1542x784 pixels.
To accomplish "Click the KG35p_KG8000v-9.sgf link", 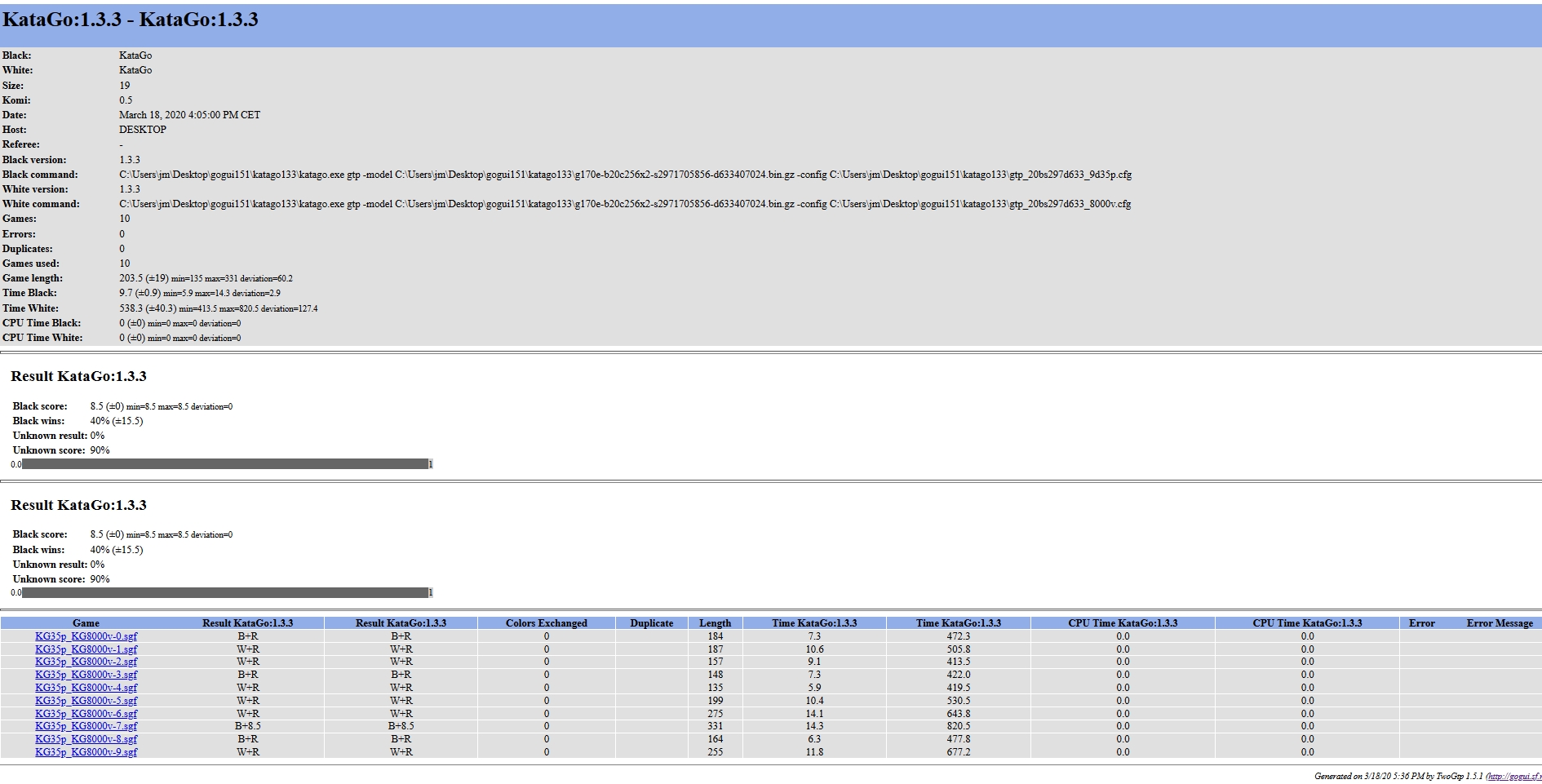I will click(x=86, y=752).
